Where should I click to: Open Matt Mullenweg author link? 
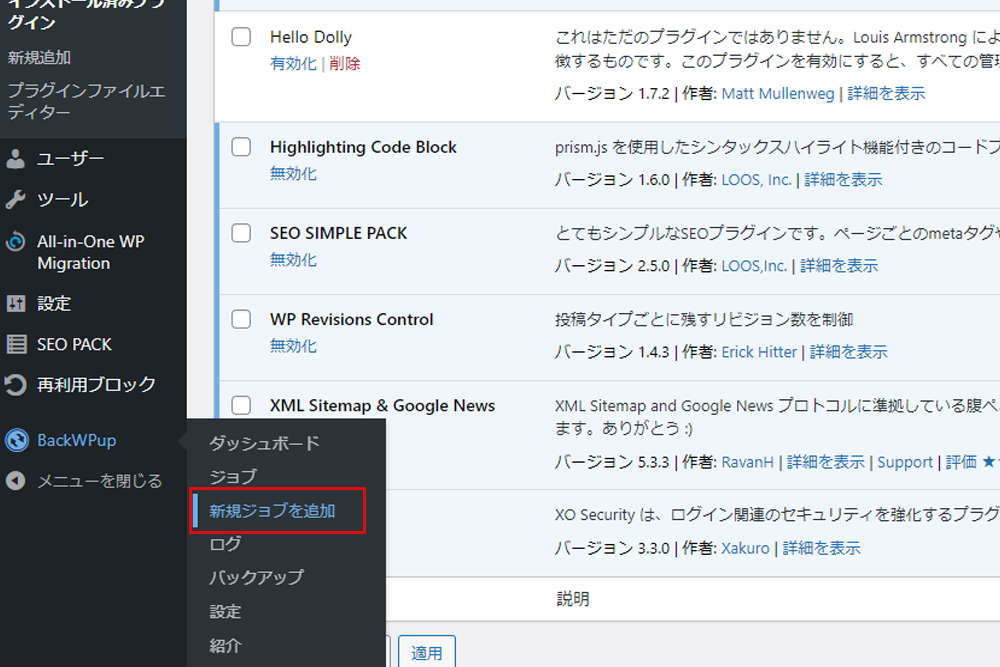click(x=777, y=94)
